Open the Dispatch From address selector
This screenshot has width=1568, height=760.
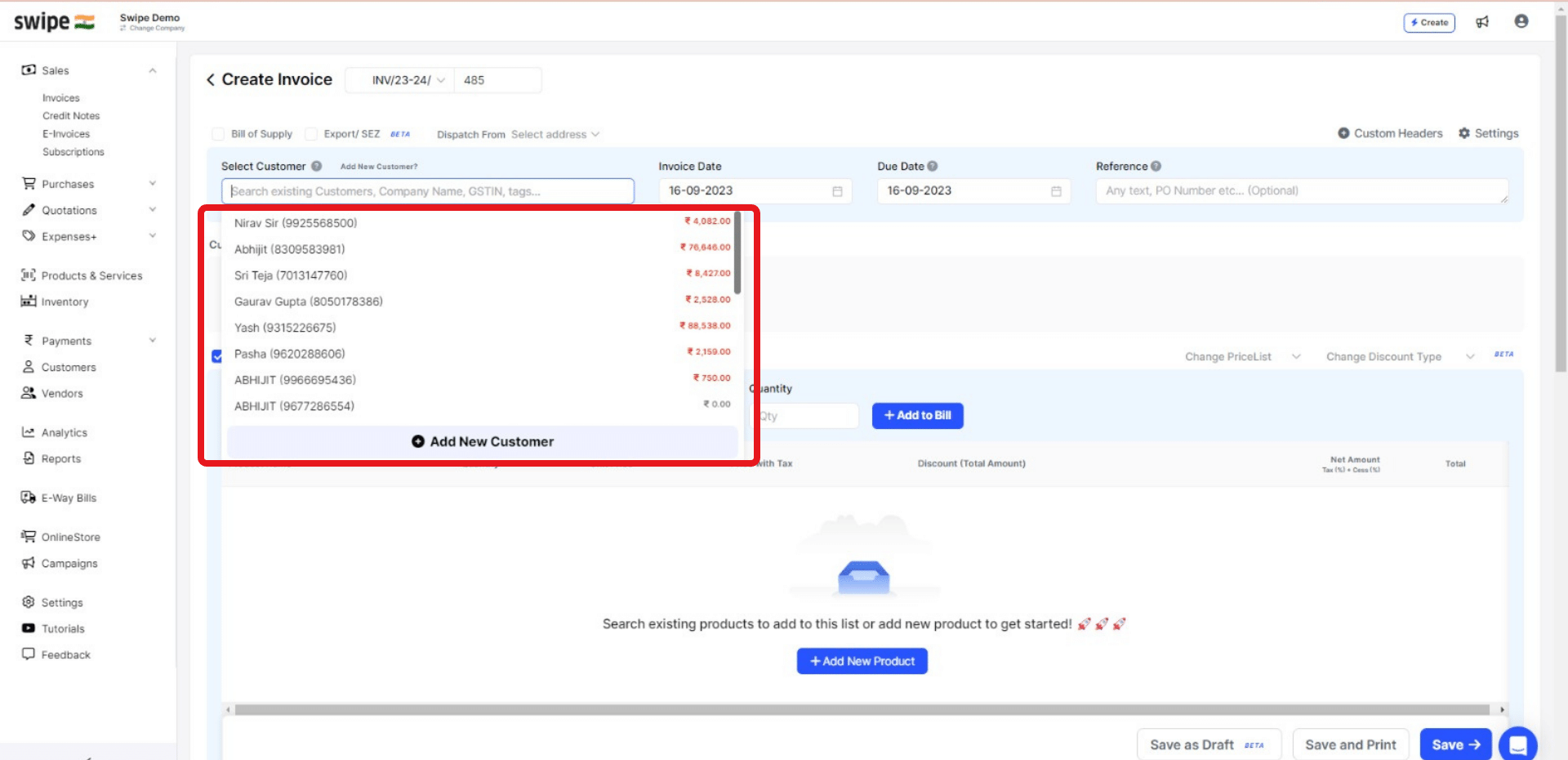click(554, 134)
